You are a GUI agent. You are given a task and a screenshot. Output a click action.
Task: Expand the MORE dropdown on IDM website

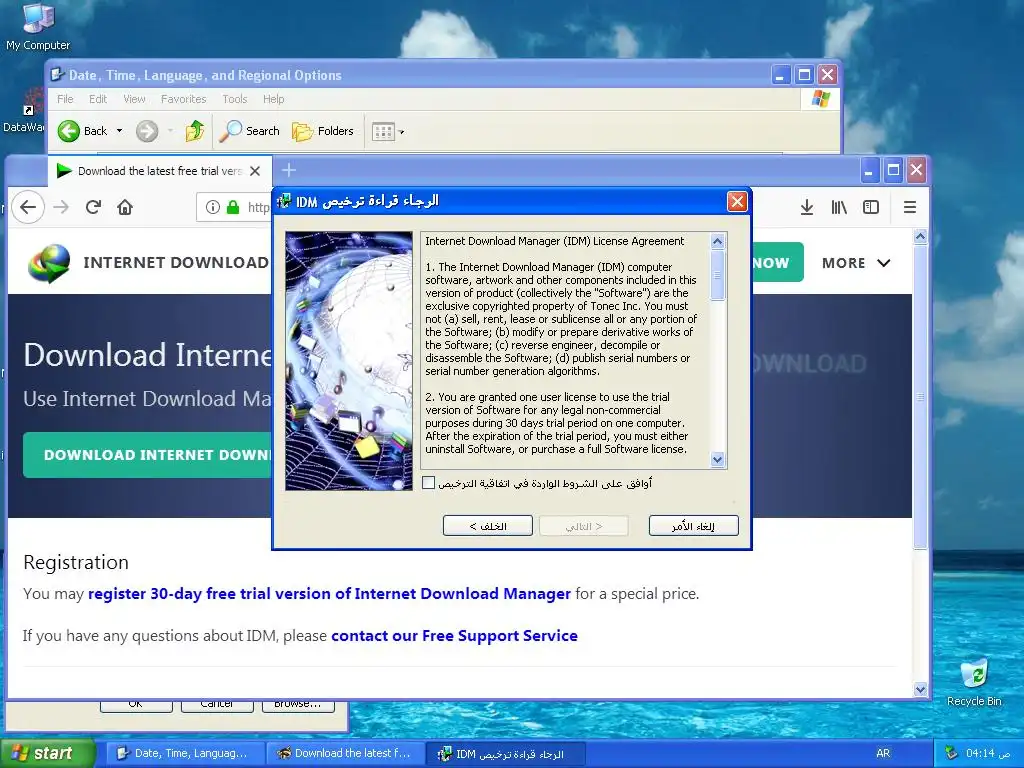856,263
